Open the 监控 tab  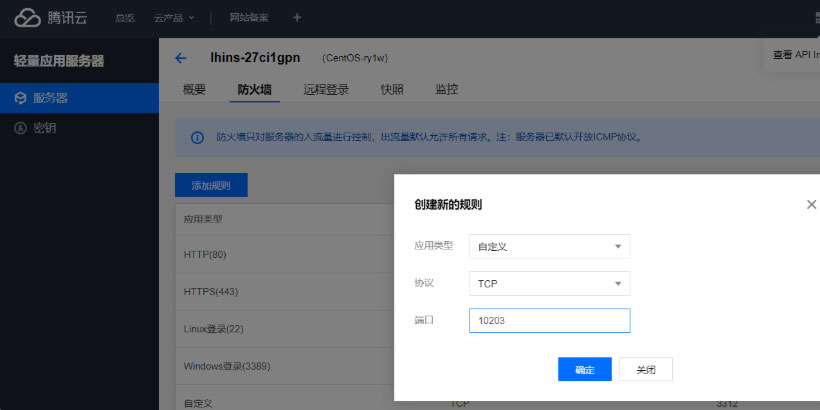(x=447, y=89)
